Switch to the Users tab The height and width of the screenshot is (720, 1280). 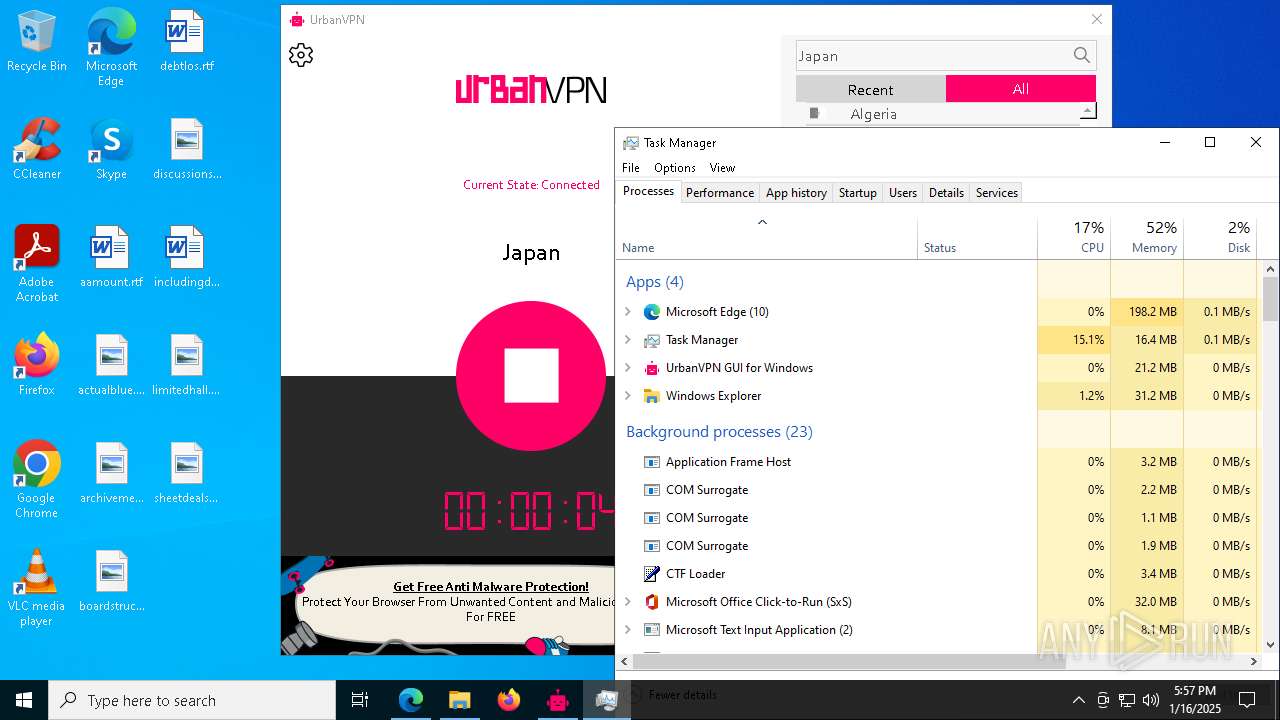click(903, 193)
